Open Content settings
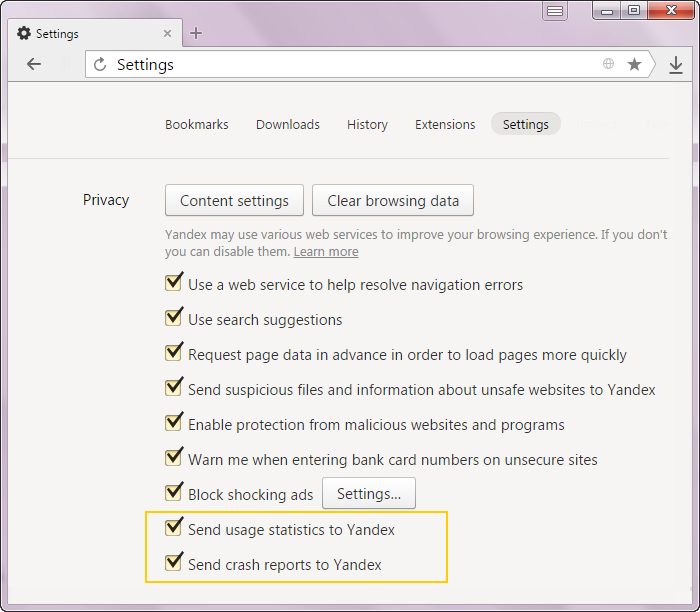700x612 pixels. click(x=234, y=200)
